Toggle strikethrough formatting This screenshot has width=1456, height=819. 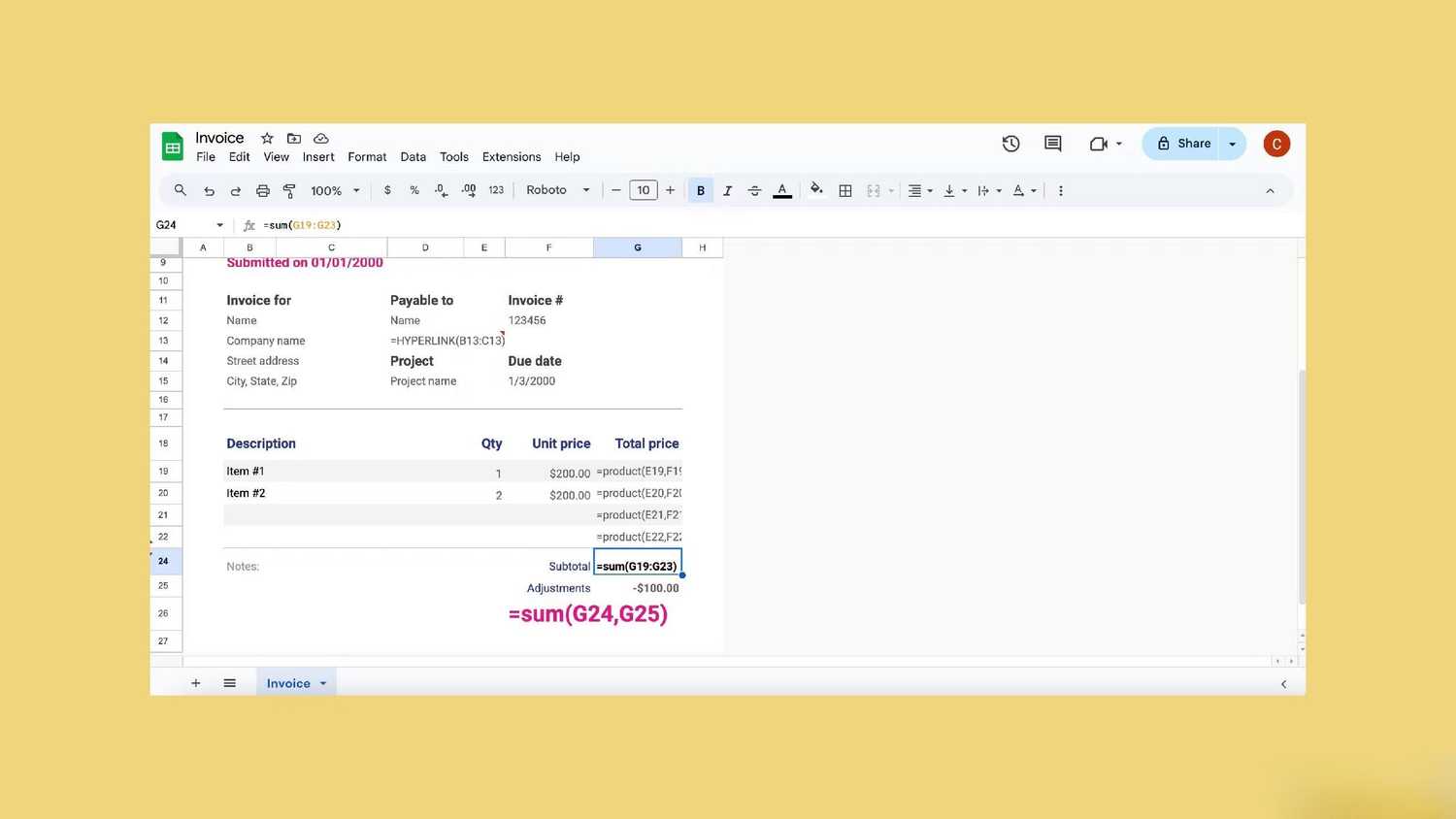pos(754,189)
